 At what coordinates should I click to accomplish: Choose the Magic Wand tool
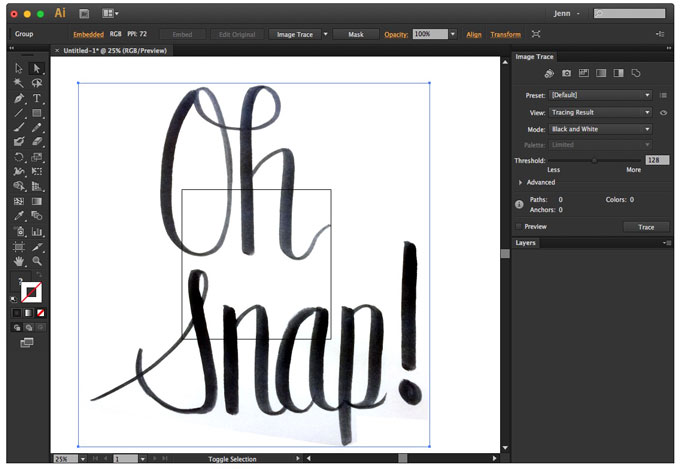pos(19,82)
